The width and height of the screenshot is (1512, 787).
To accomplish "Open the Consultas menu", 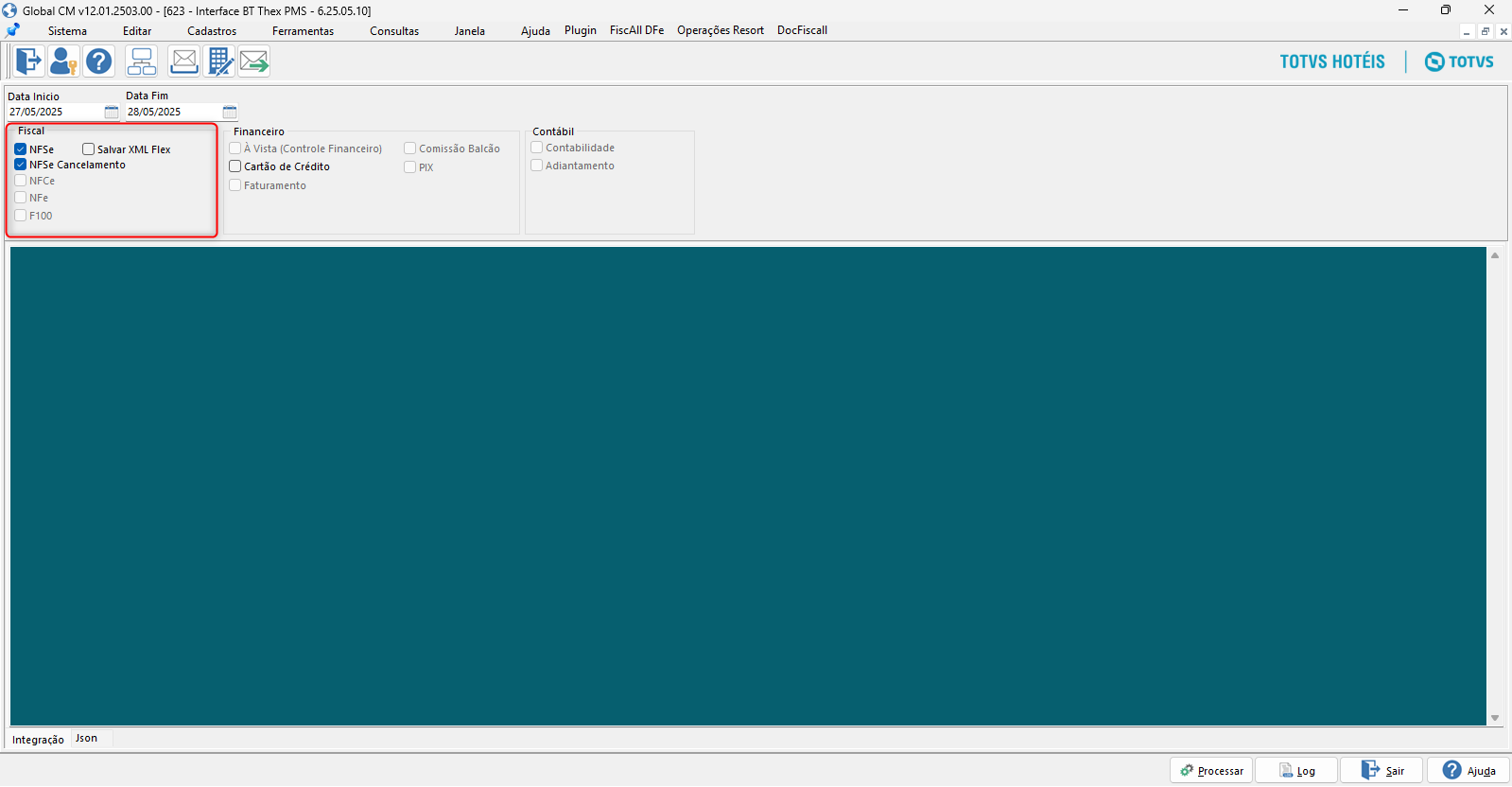I will click(x=394, y=31).
